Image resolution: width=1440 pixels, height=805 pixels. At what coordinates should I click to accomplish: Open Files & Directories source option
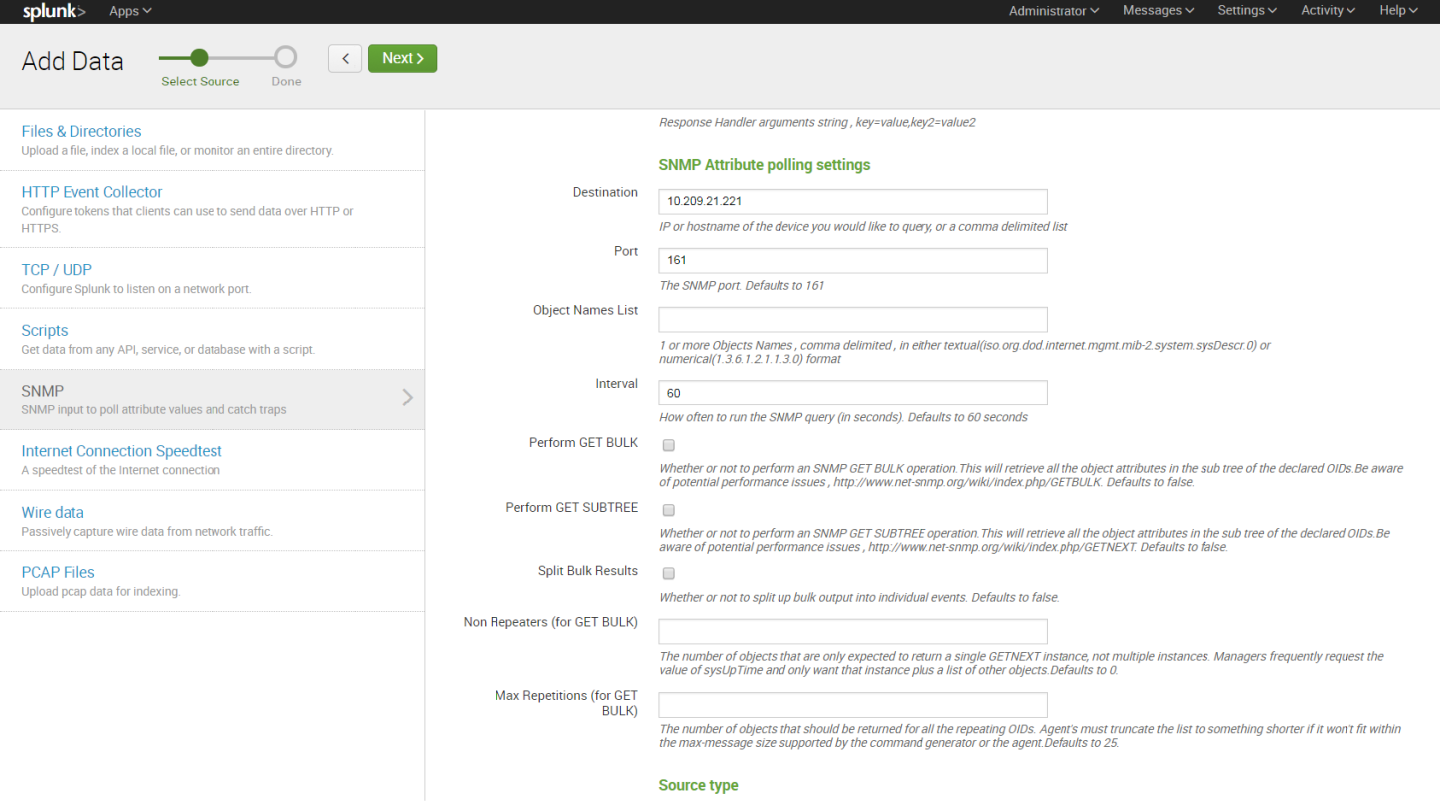(x=81, y=131)
